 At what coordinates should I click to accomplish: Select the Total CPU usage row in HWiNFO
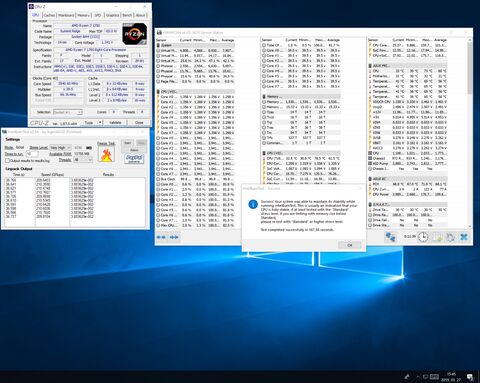[x=301, y=45]
